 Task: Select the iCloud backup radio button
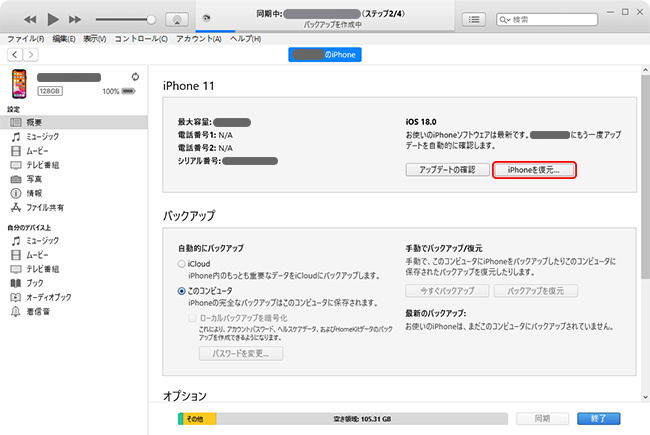(x=168, y=264)
